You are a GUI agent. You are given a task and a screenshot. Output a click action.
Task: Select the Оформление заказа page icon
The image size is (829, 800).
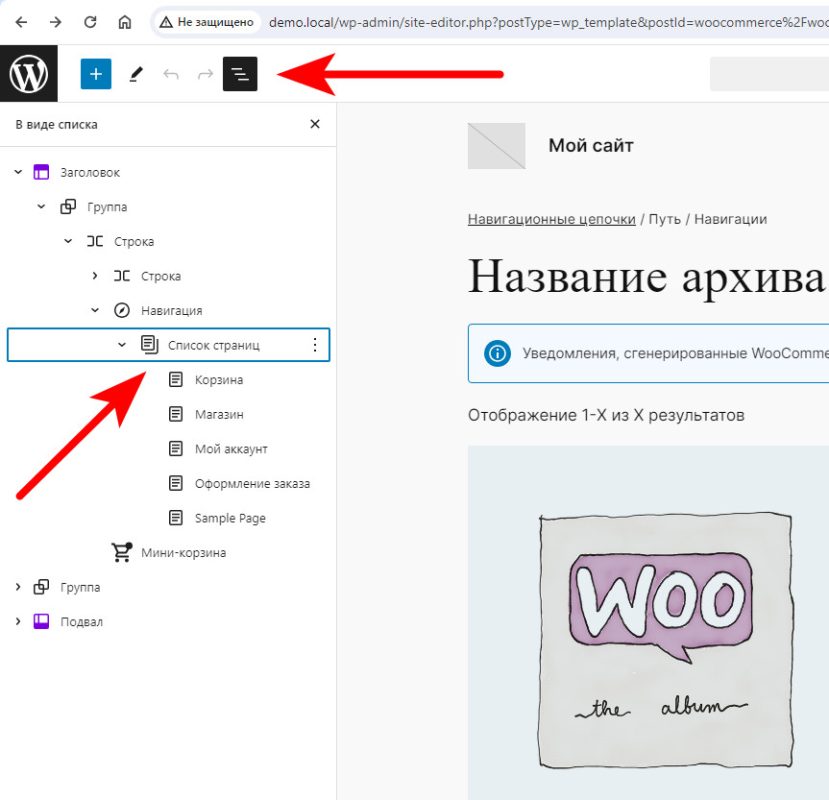click(x=176, y=483)
